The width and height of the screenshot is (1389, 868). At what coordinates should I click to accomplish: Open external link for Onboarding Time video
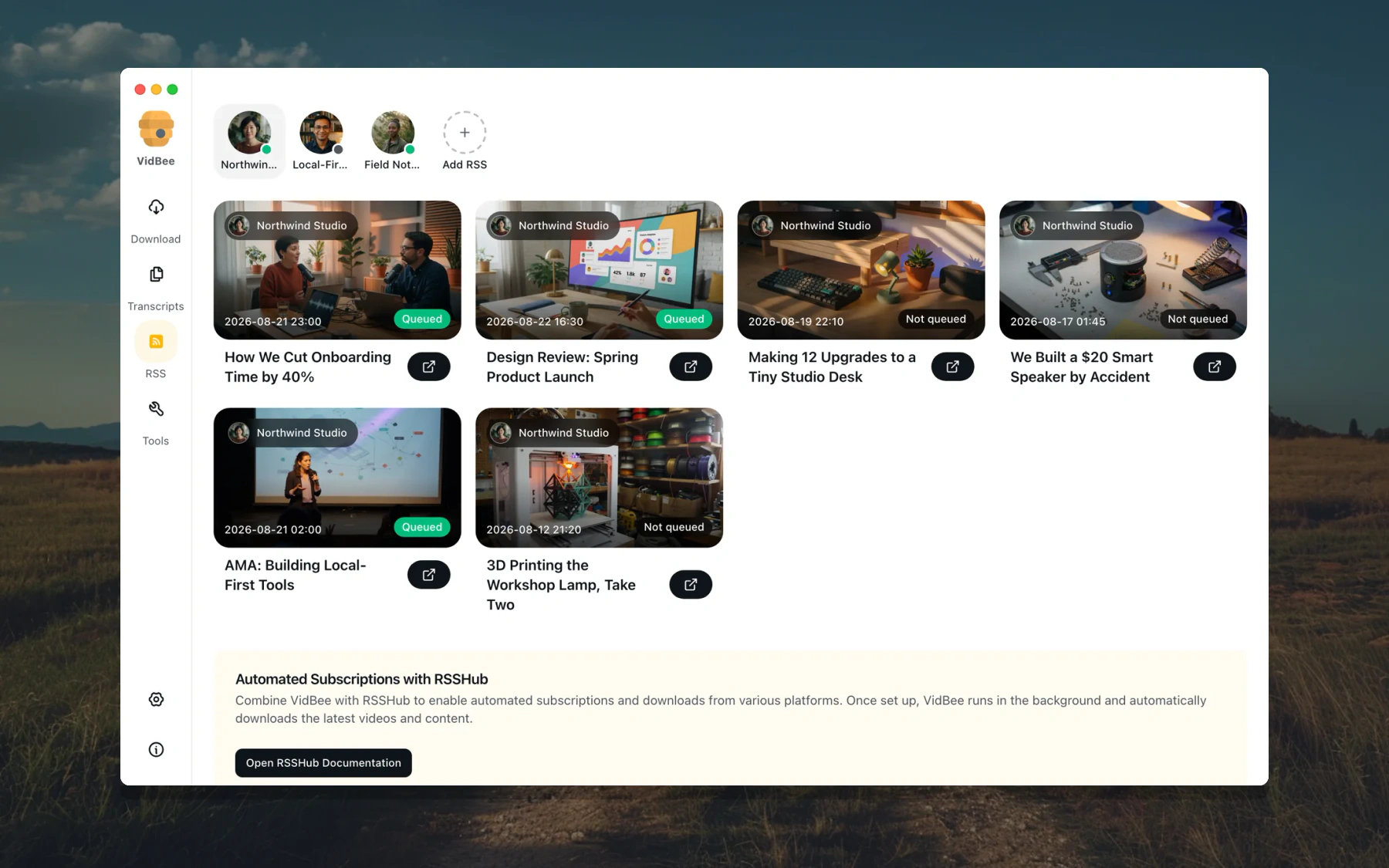click(429, 366)
